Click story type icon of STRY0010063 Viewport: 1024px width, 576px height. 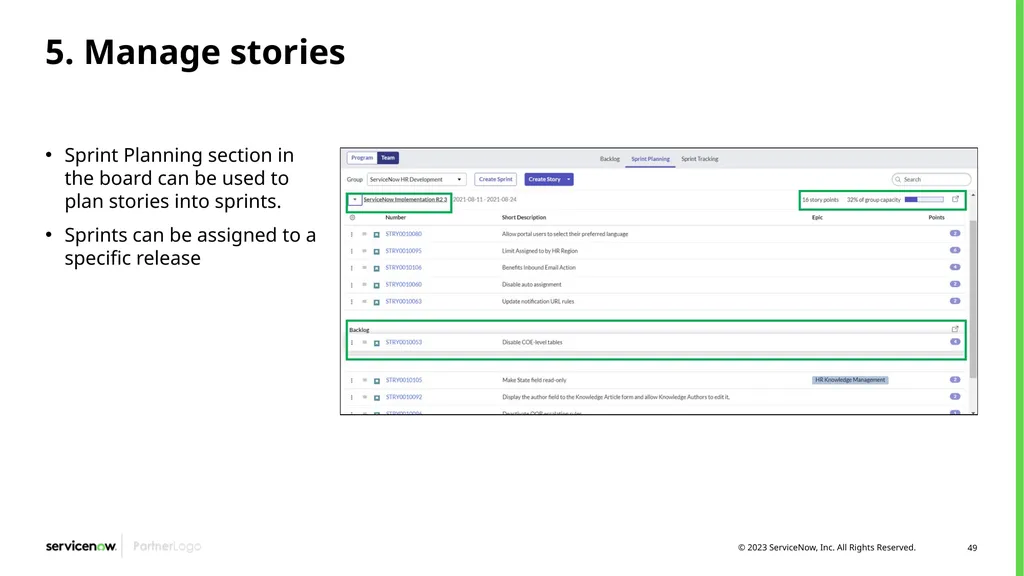[377, 302]
